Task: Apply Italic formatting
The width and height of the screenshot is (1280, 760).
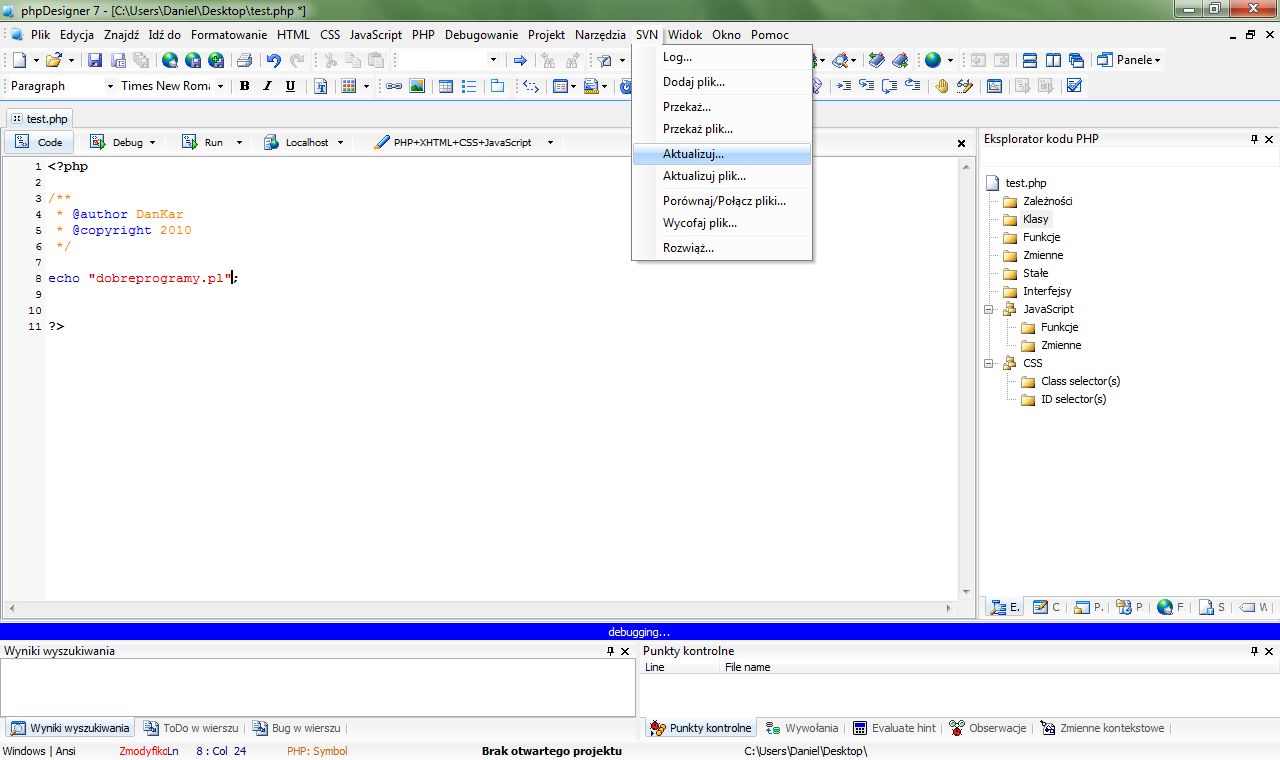Action: (x=267, y=86)
